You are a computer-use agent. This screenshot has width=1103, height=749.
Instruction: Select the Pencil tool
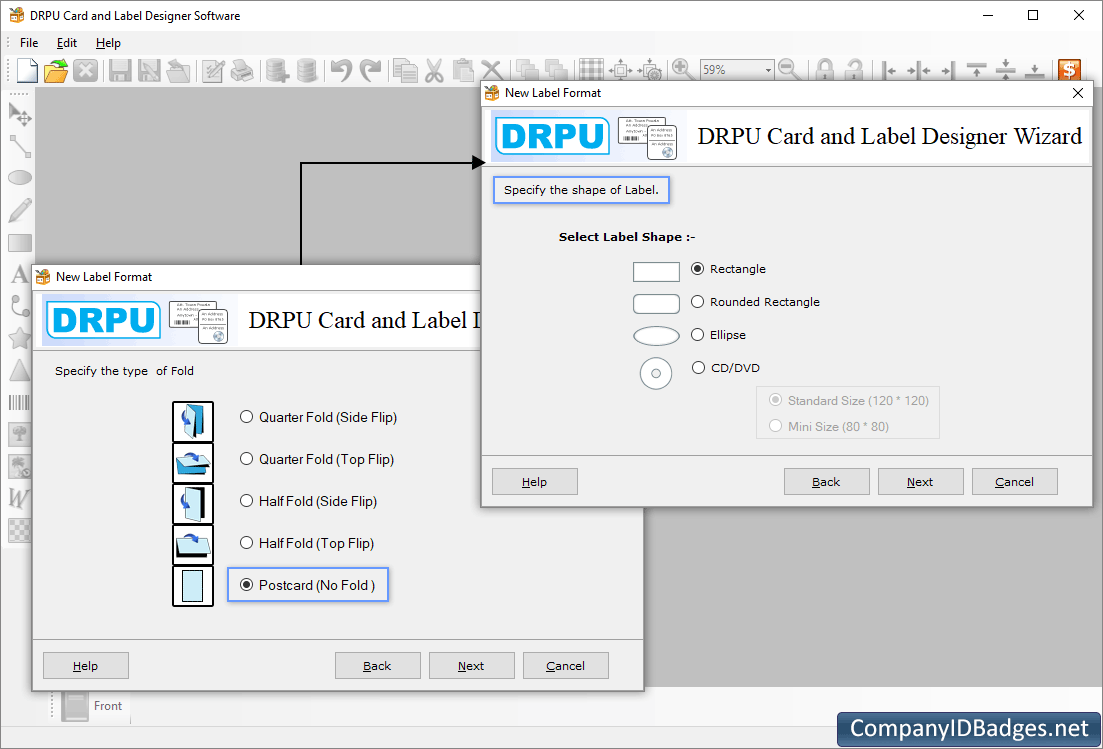pyautogui.click(x=20, y=210)
